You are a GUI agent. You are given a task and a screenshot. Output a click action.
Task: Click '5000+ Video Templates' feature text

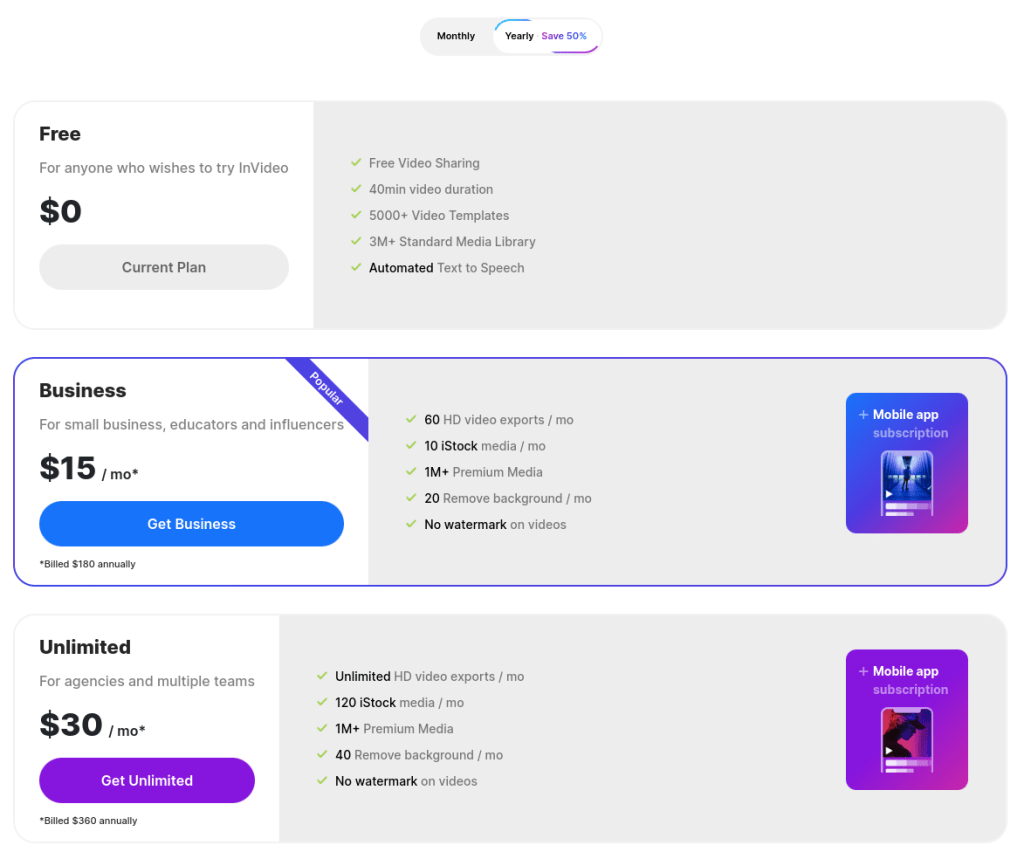tap(439, 215)
